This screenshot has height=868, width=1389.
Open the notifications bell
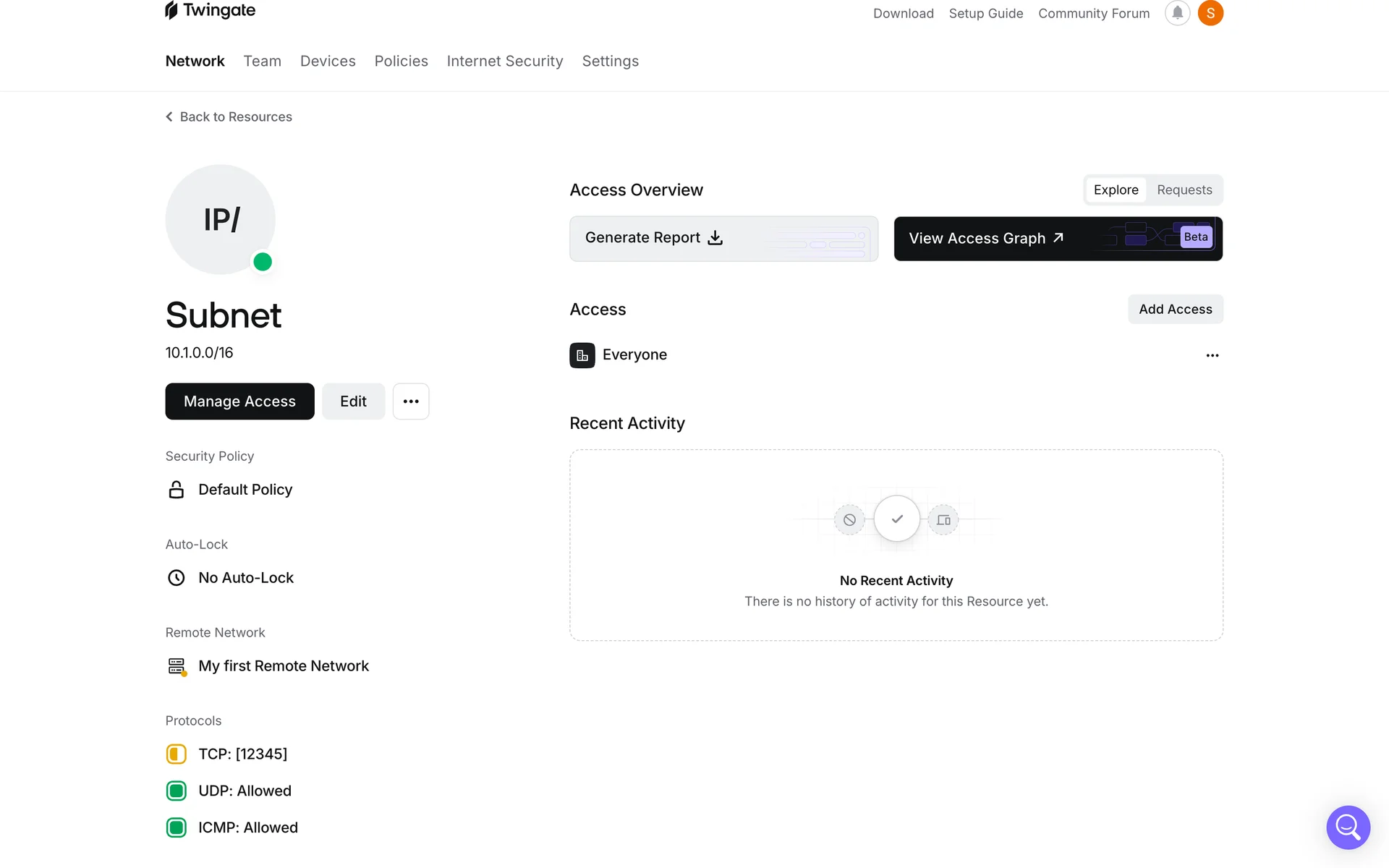click(1177, 13)
